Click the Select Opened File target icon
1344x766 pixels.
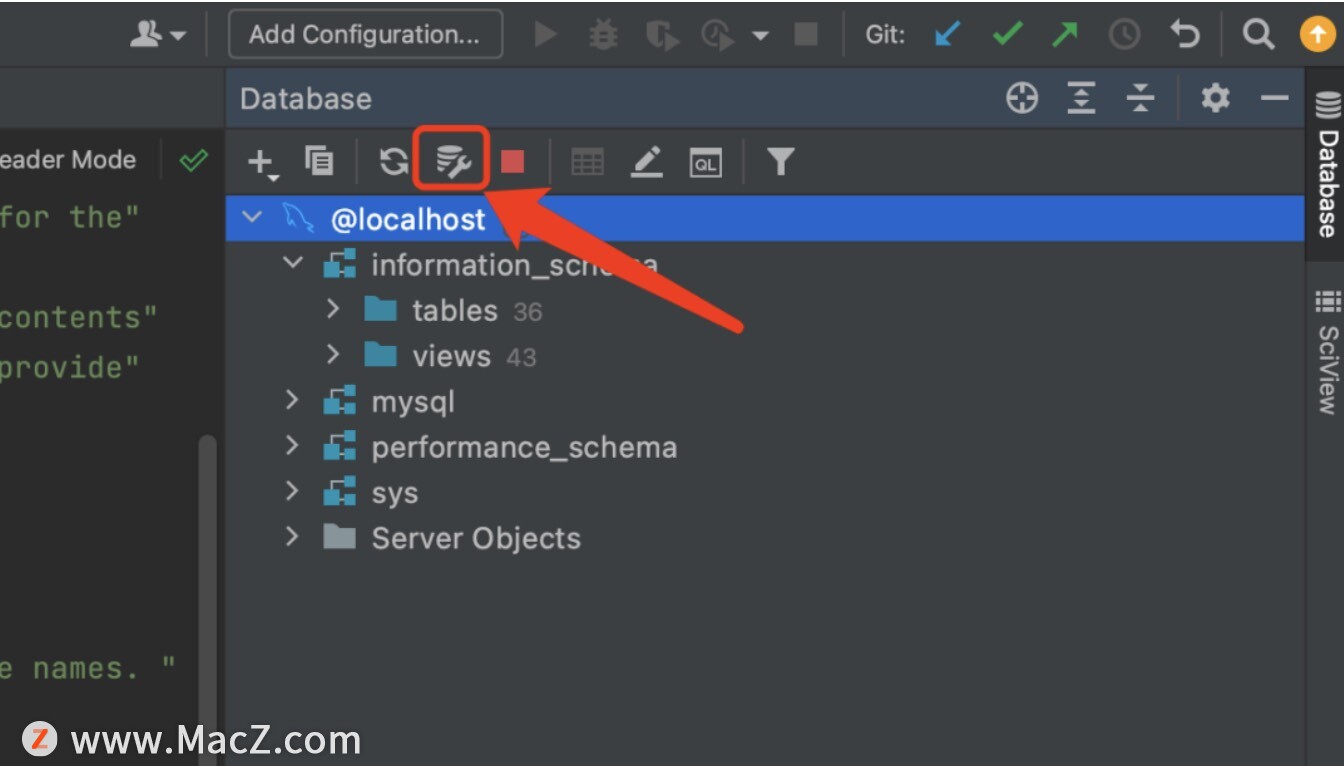pyautogui.click(x=1022, y=98)
